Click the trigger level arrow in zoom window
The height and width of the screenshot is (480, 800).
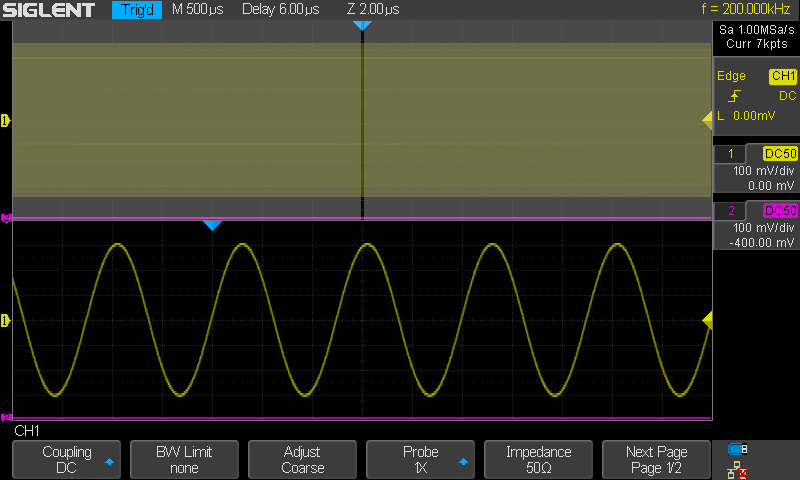tap(707, 321)
